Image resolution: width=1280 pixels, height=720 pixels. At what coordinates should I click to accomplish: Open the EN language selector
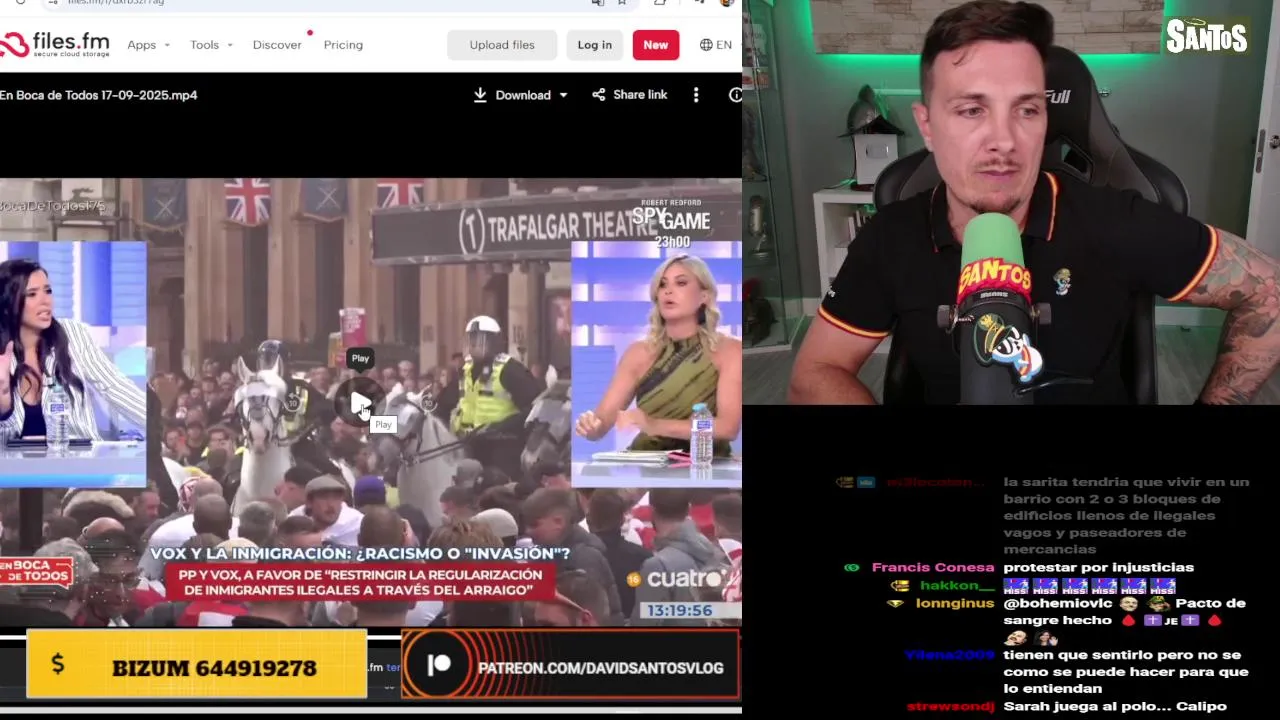[x=716, y=45]
